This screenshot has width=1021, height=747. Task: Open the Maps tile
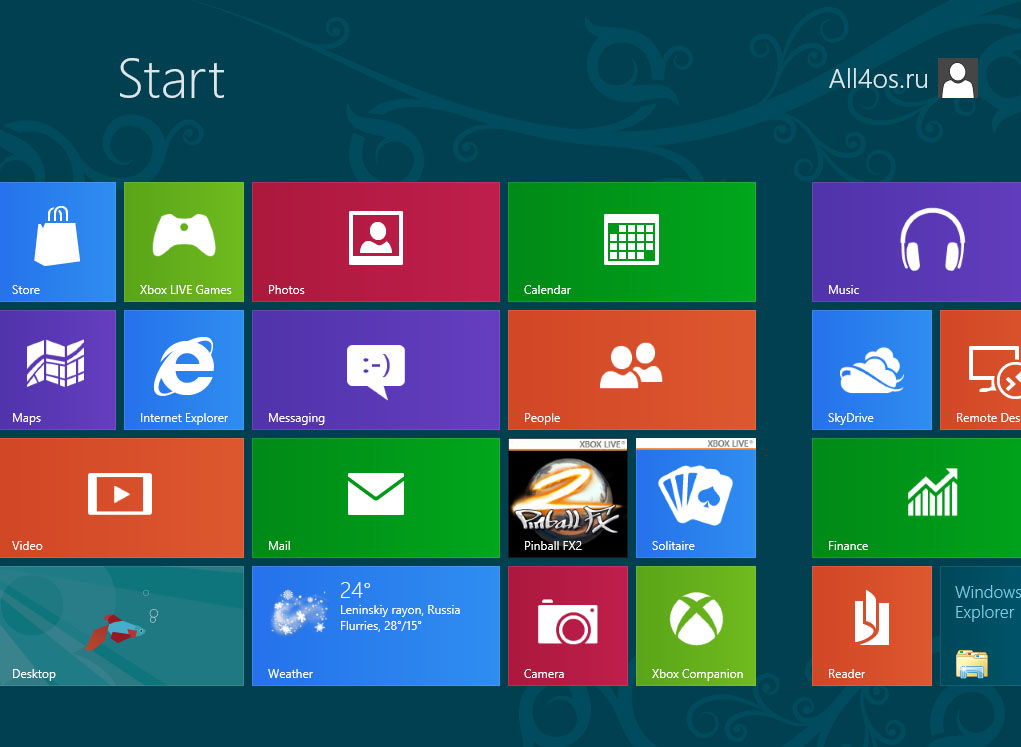(58, 370)
